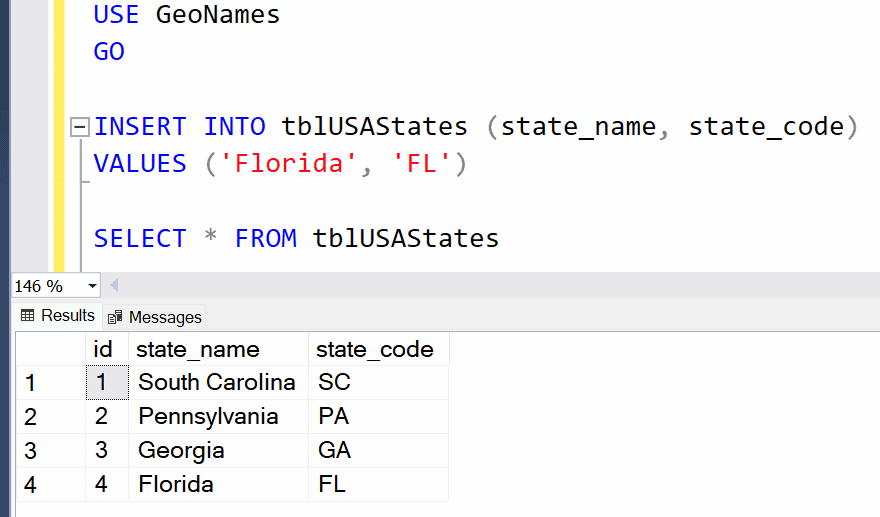Click the PA state code cell

coord(378,417)
